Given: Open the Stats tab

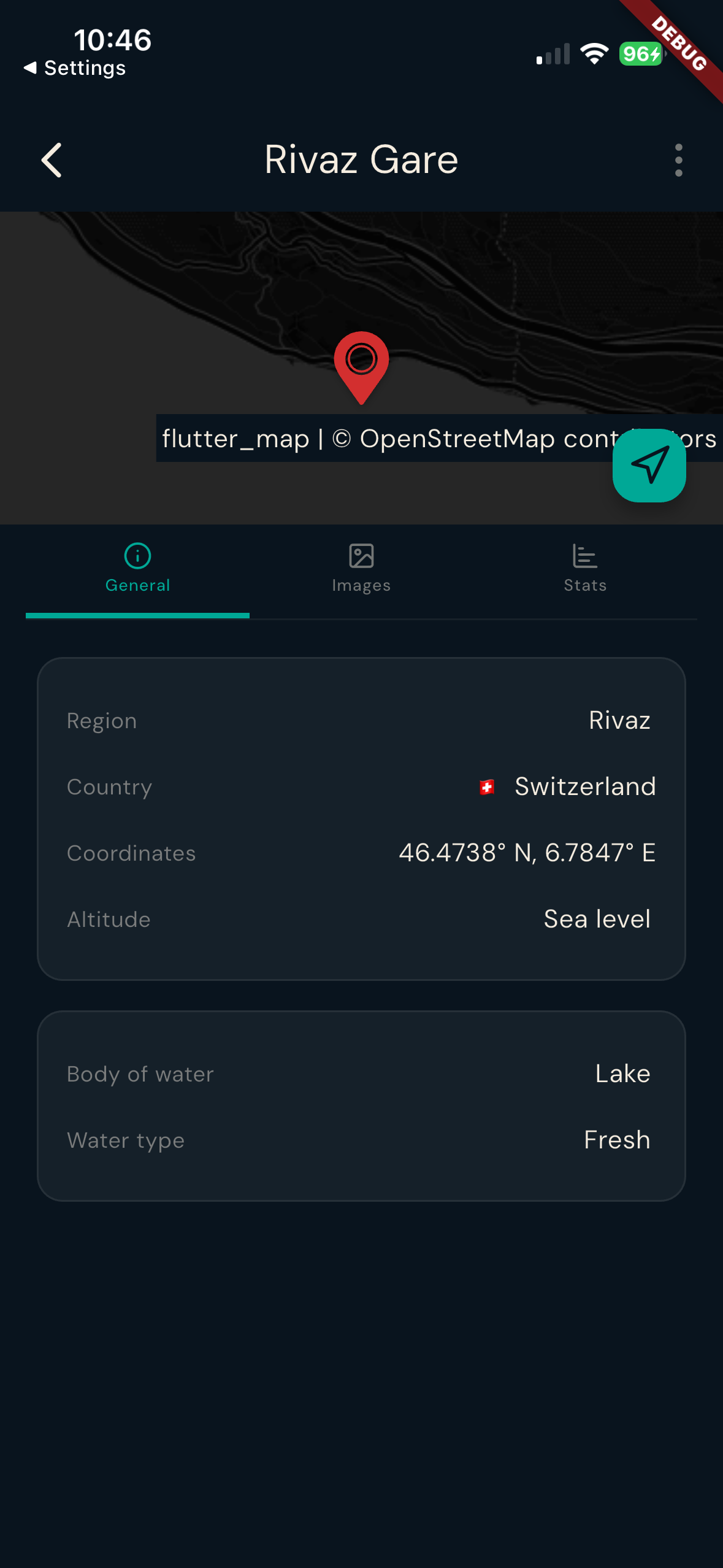Looking at the screenshot, I should pyautogui.click(x=585, y=569).
